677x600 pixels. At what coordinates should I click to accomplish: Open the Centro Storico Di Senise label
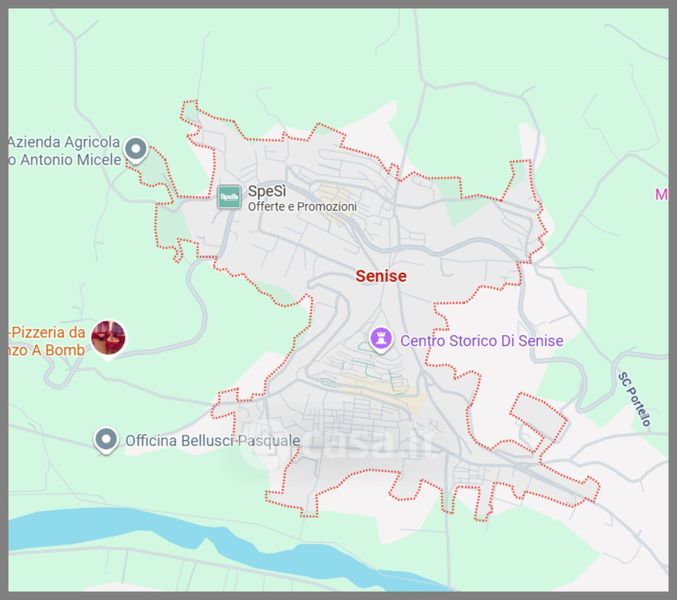(x=481, y=341)
